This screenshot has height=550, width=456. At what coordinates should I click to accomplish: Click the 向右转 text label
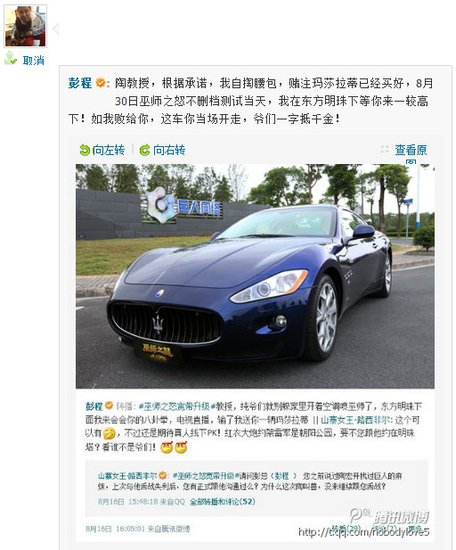(x=169, y=150)
